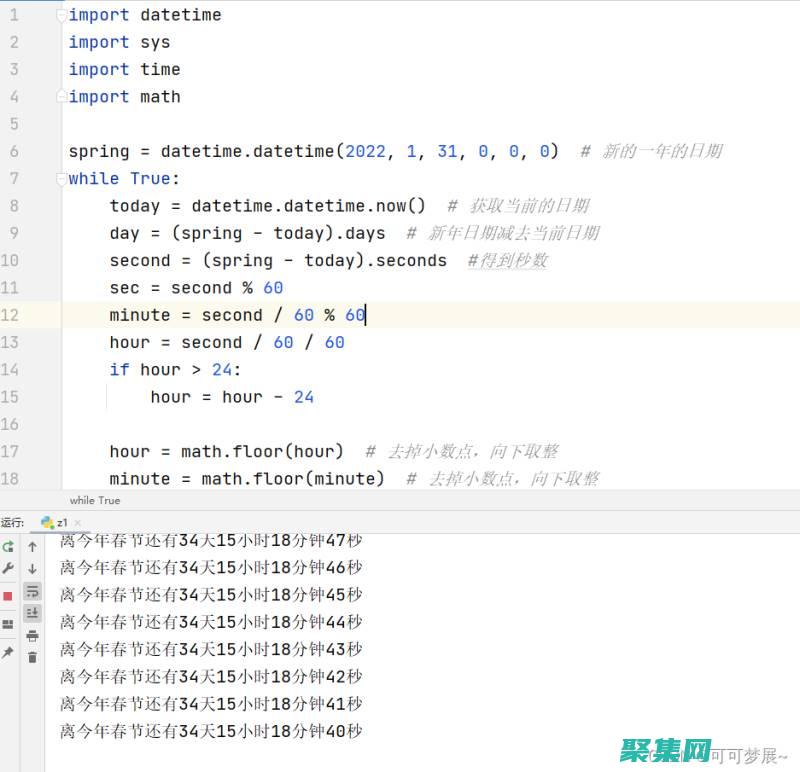Rerun the z1 script

(x=8, y=547)
